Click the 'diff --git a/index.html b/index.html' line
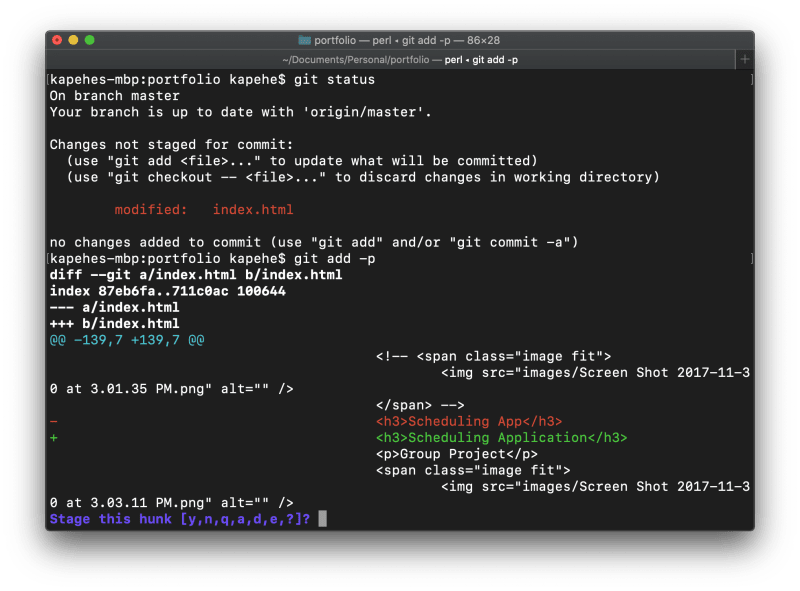The width and height of the screenshot is (800, 591). 195,275
